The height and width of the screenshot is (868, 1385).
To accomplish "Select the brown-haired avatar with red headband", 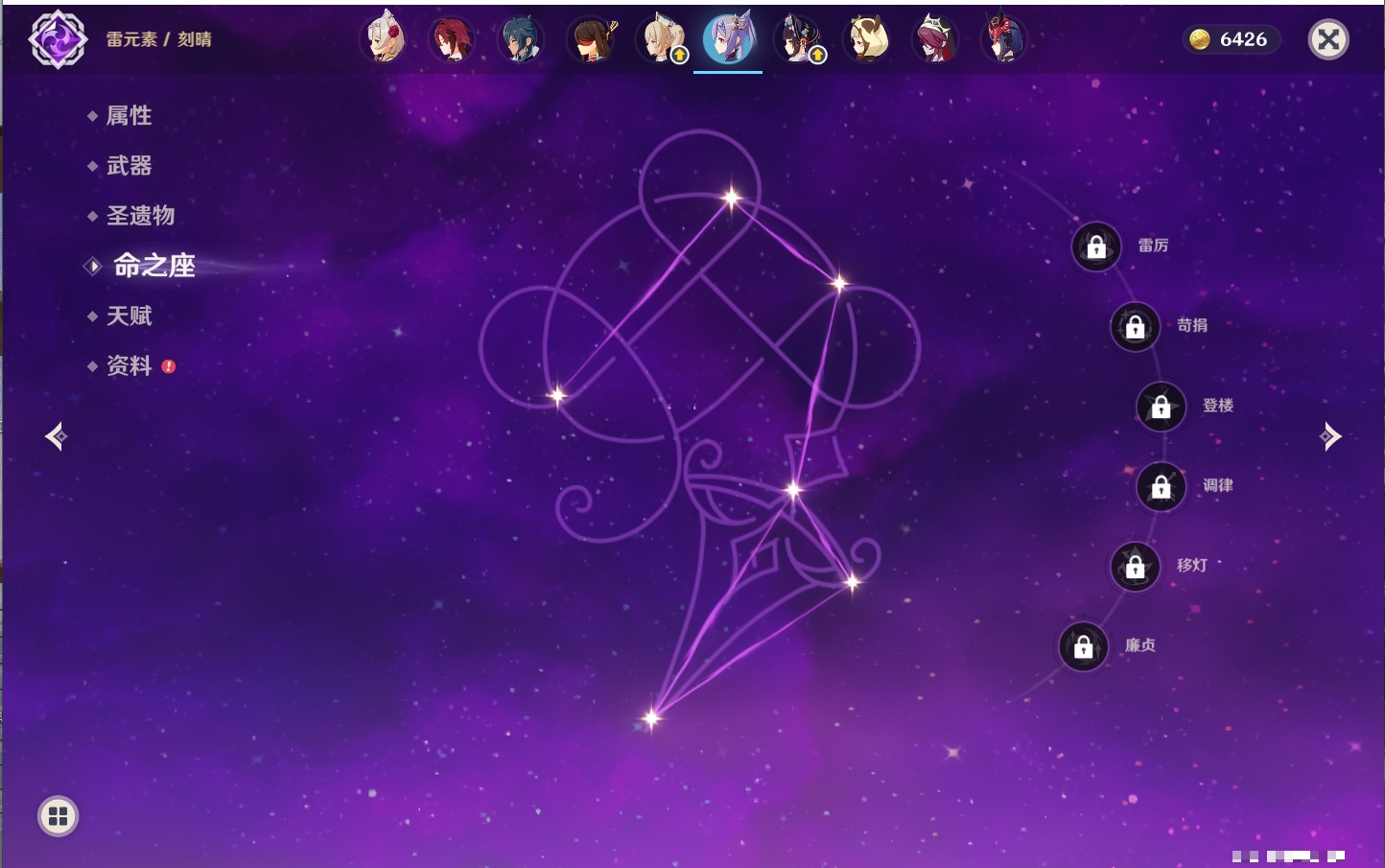I will point(592,39).
